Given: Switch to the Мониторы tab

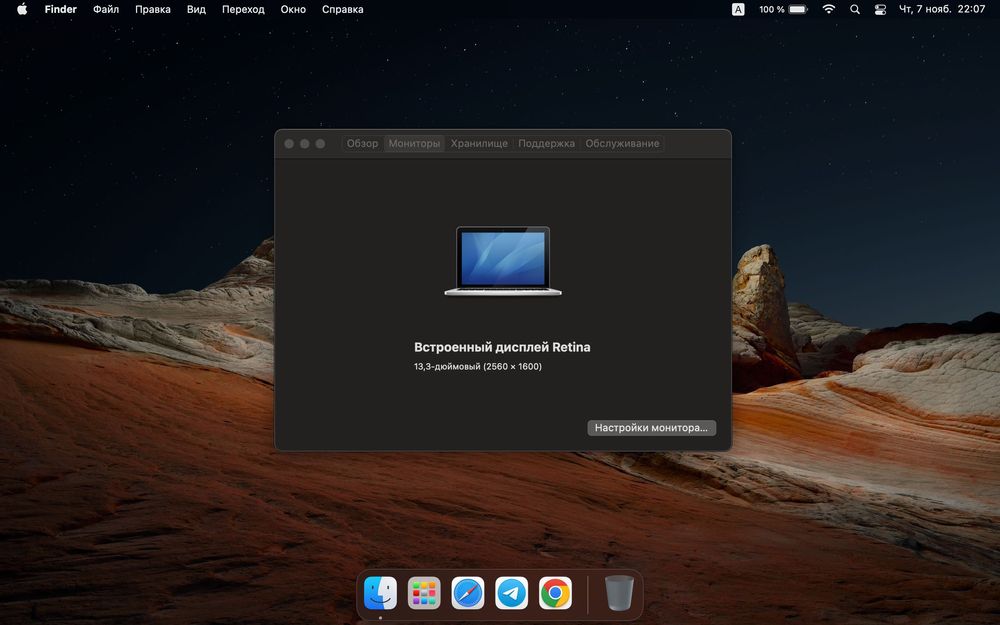Looking at the screenshot, I should [x=414, y=143].
